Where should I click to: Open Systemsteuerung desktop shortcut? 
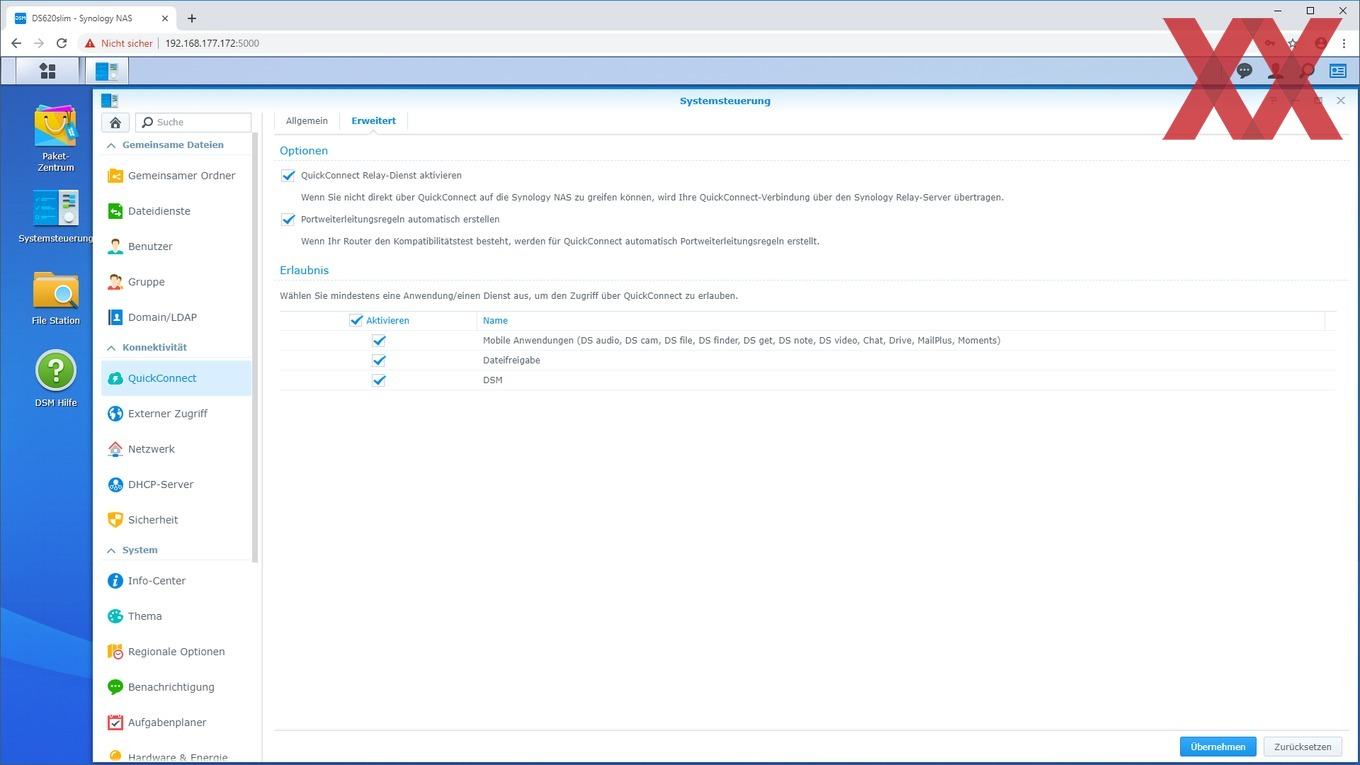pyautogui.click(x=56, y=216)
